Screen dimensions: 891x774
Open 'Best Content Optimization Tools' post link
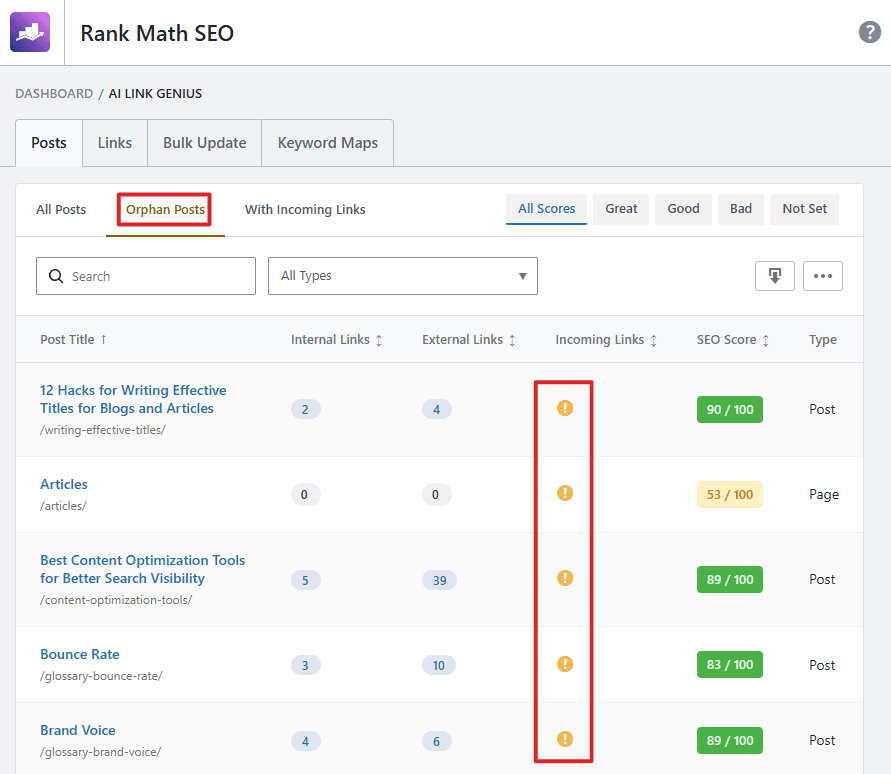142,569
